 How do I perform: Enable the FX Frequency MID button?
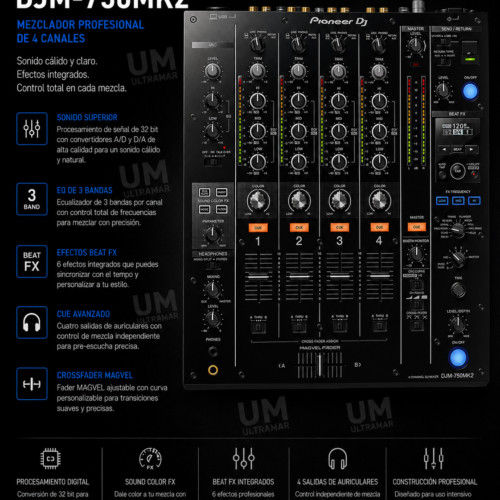click(x=458, y=201)
